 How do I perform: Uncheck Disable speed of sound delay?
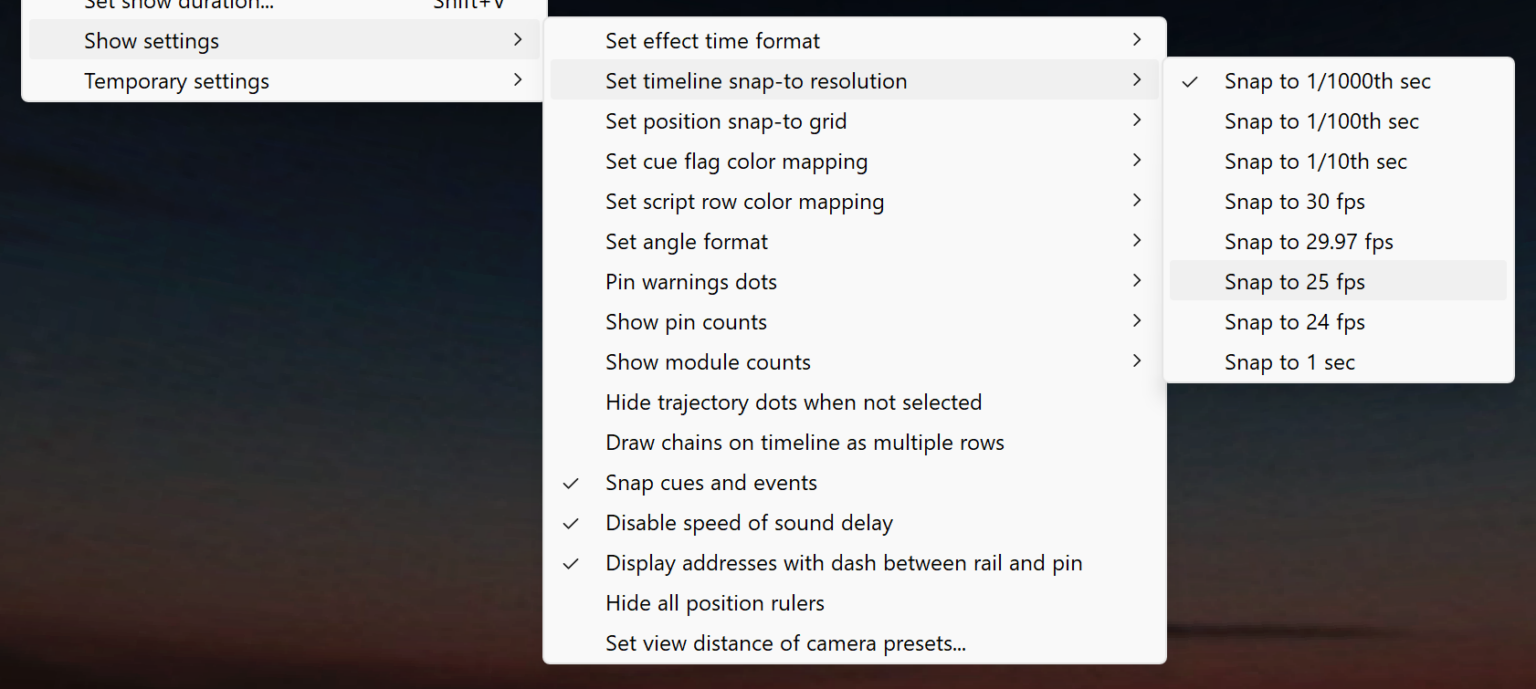(749, 523)
